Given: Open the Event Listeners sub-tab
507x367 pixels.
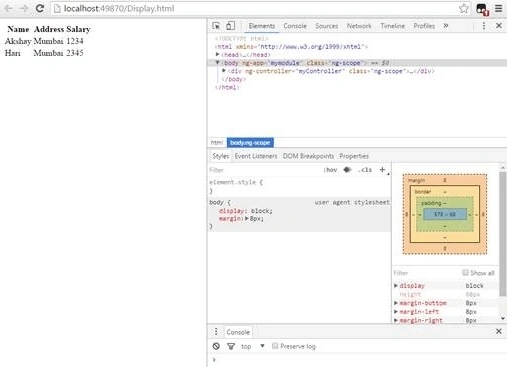Looking at the screenshot, I should point(256,156).
